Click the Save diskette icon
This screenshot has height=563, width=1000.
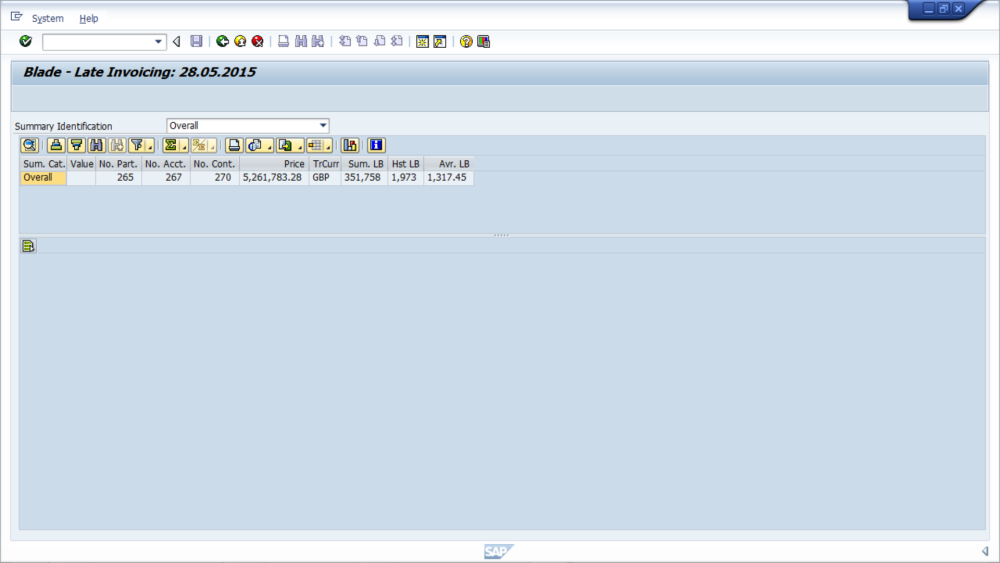[196, 41]
